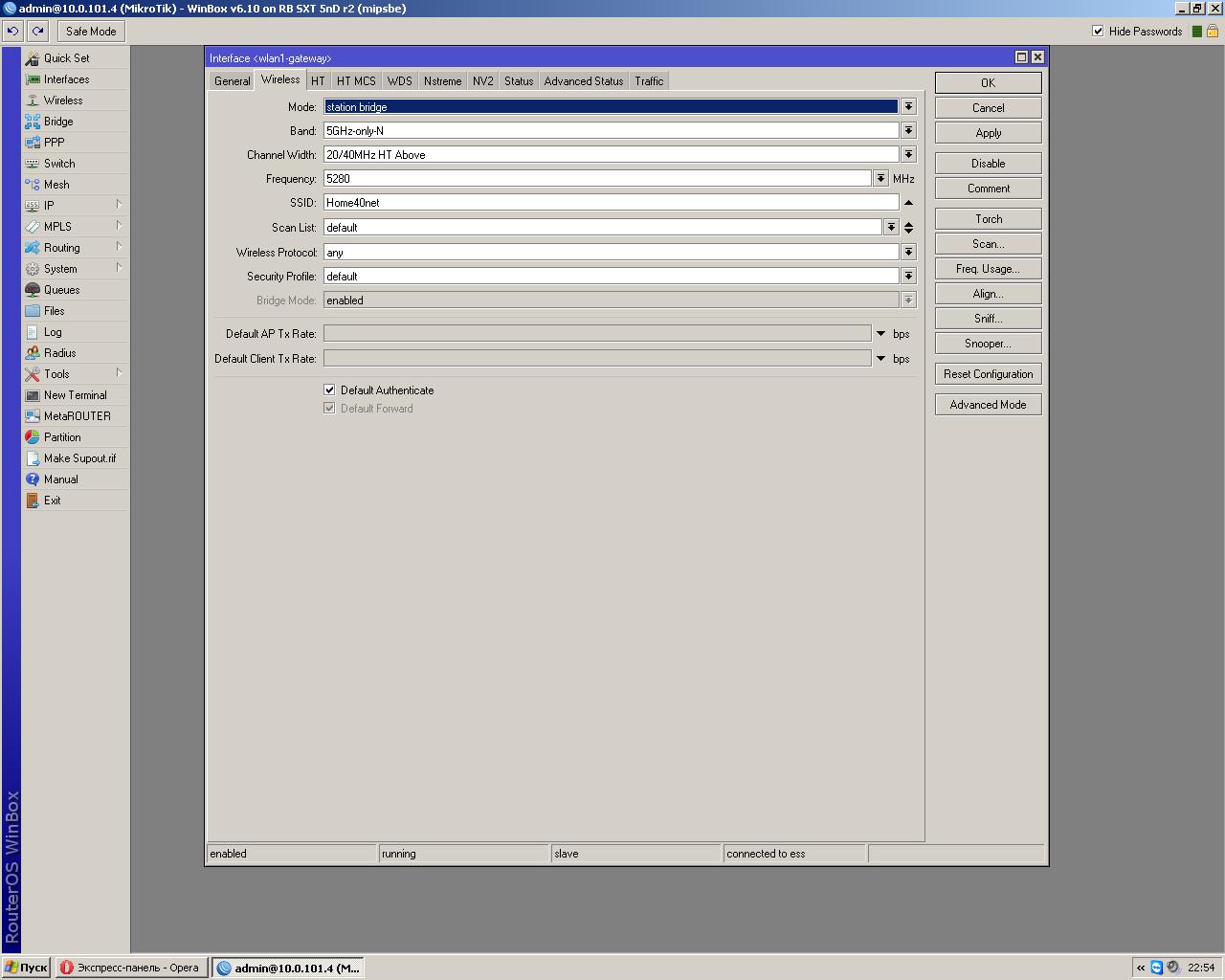Open the Frequency dropdown arrow
The width and height of the screenshot is (1225, 980).
pyautogui.click(x=880, y=179)
